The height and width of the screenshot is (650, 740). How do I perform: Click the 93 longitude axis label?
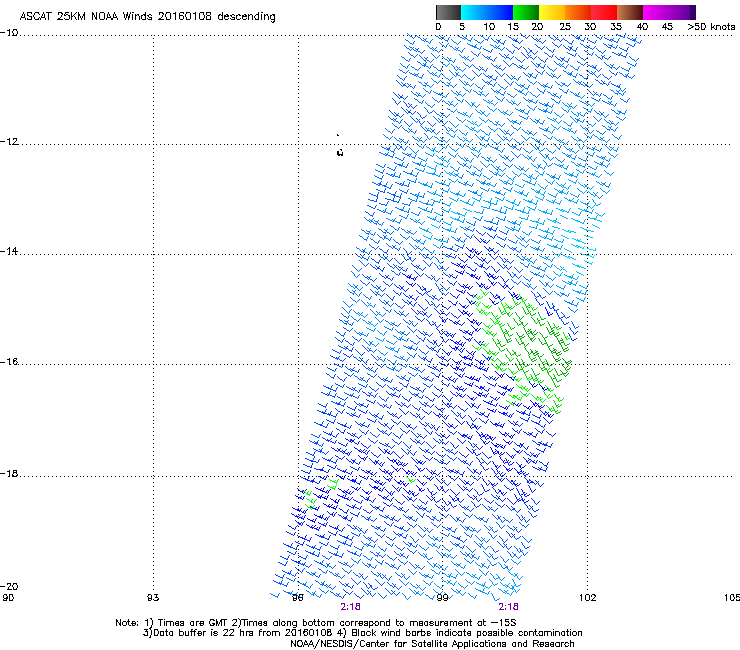[153, 598]
